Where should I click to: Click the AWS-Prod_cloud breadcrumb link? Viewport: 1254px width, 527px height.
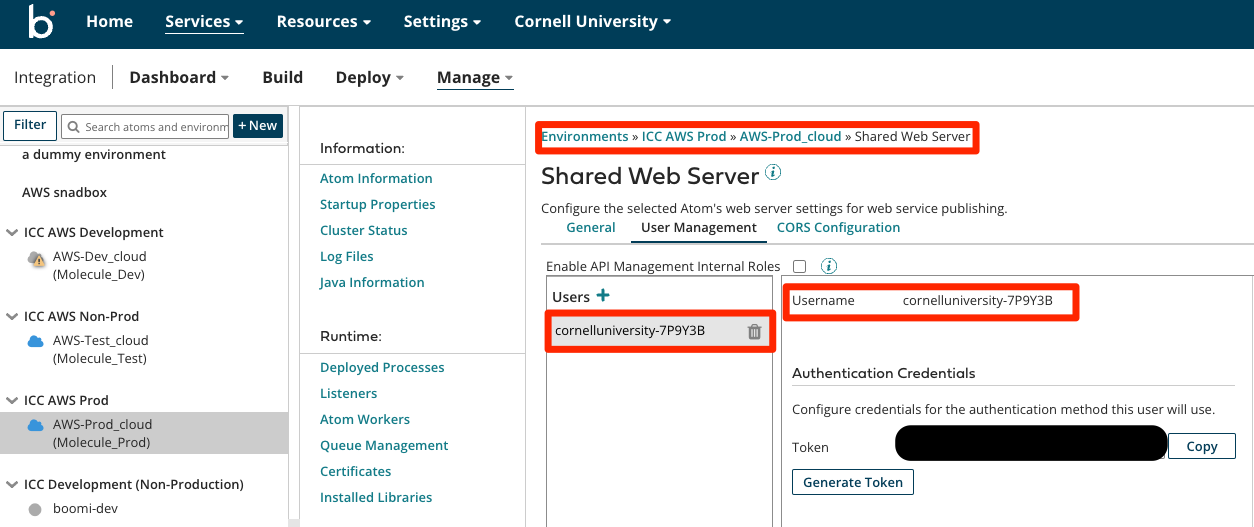pos(790,136)
